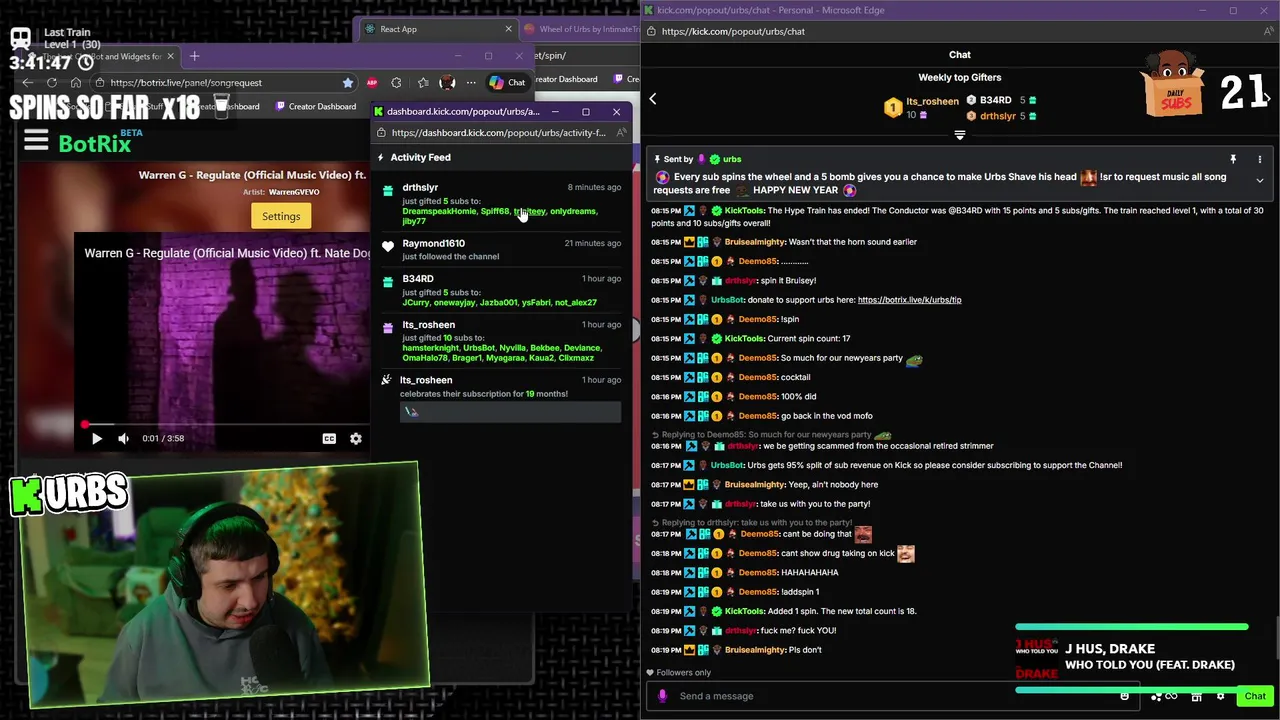Click the purple microphone identity icon
The image size is (1280, 720).
[662, 696]
